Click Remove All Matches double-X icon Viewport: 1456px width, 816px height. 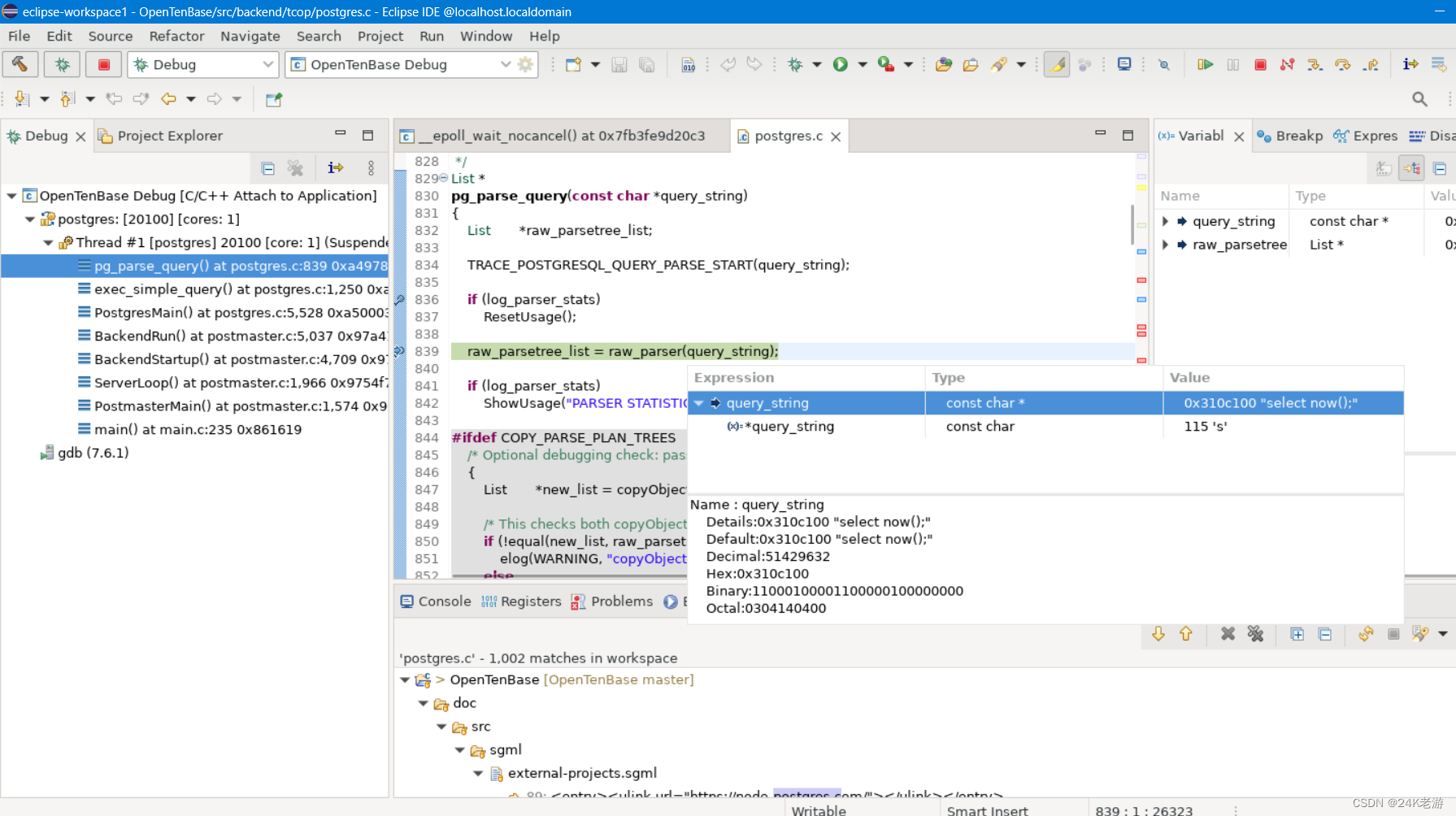(x=1256, y=634)
